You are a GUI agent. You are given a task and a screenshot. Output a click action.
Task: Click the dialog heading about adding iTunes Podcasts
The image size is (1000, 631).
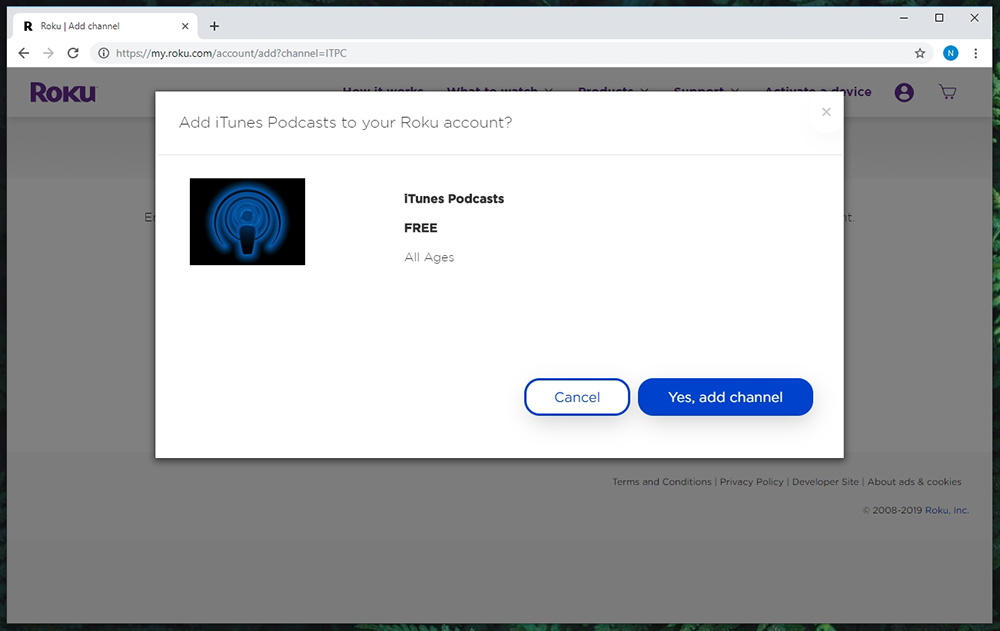(x=346, y=122)
